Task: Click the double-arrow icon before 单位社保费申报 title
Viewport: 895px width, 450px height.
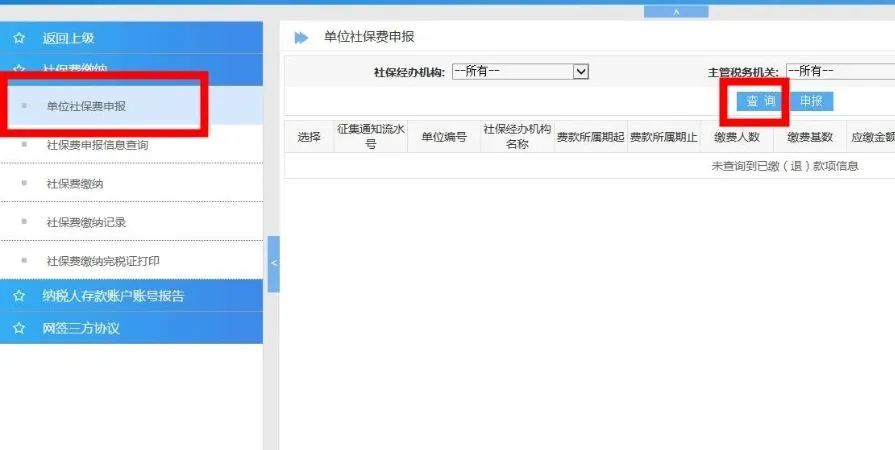Action: click(x=301, y=38)
